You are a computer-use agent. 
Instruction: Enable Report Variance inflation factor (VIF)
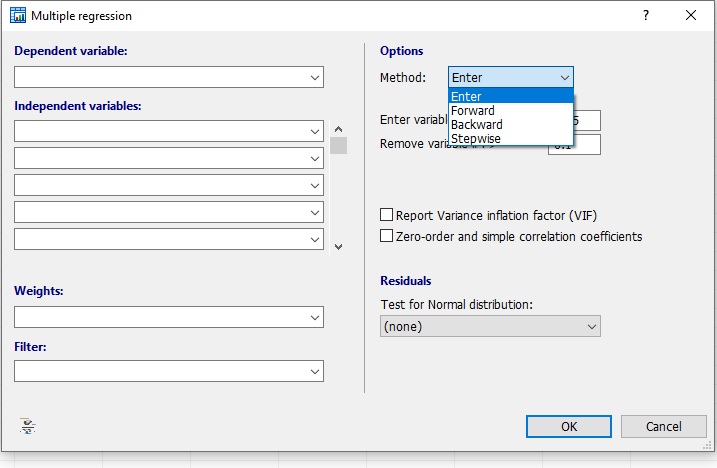[387, 215]
